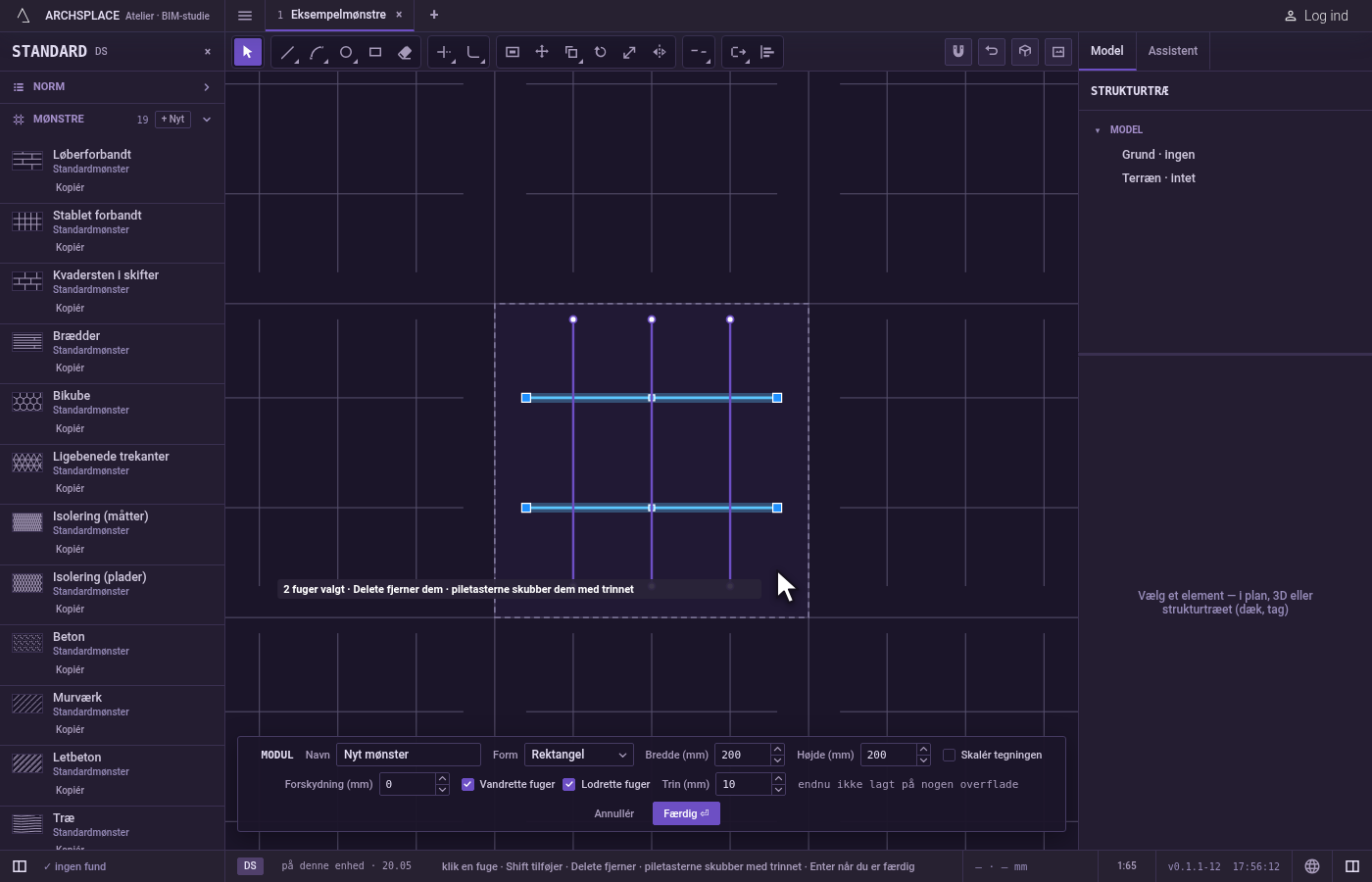Click the move (cross arrows) tool

pyautogui.click(x=542, y=52)
